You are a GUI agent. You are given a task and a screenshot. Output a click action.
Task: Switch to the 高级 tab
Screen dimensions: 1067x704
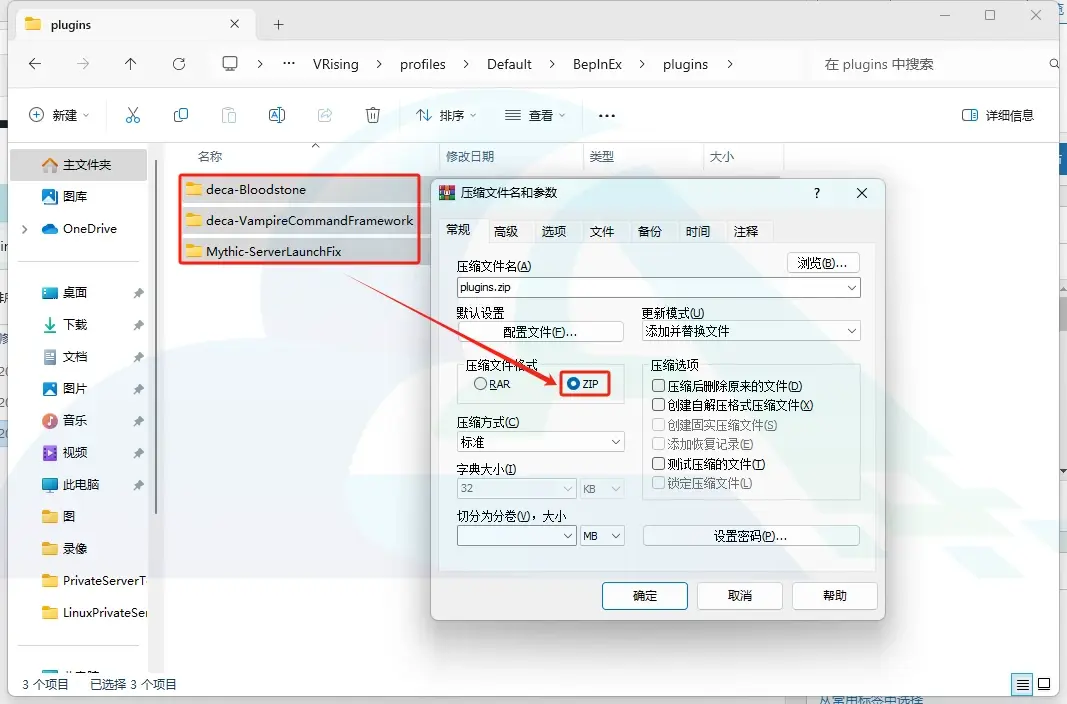click(x=506, y=232)
